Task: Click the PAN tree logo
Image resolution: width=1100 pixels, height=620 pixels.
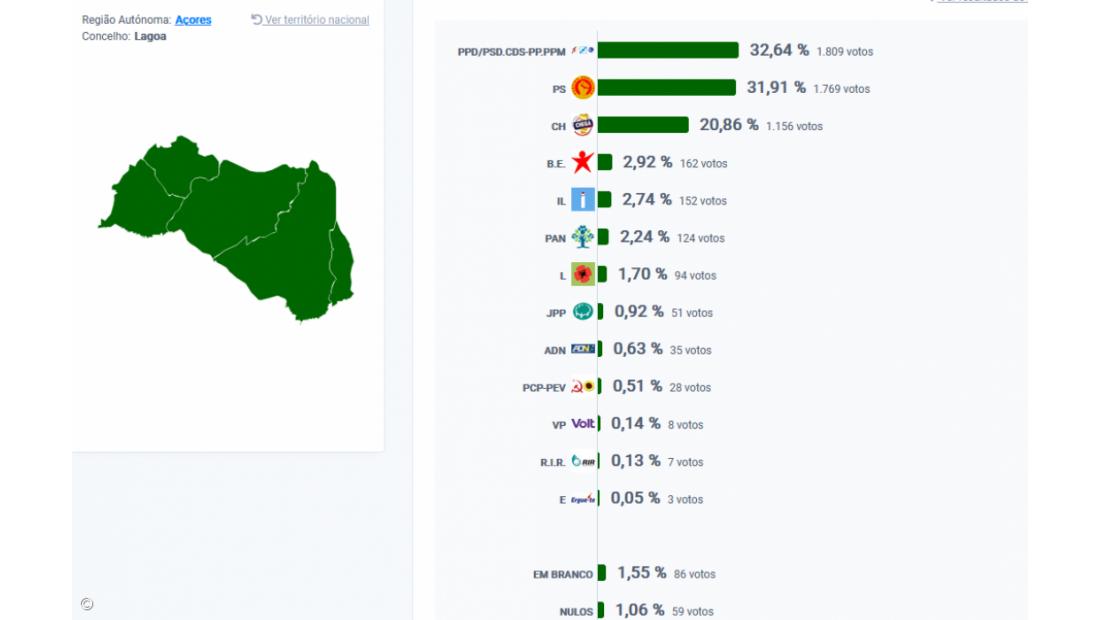Action: (583, 237)
